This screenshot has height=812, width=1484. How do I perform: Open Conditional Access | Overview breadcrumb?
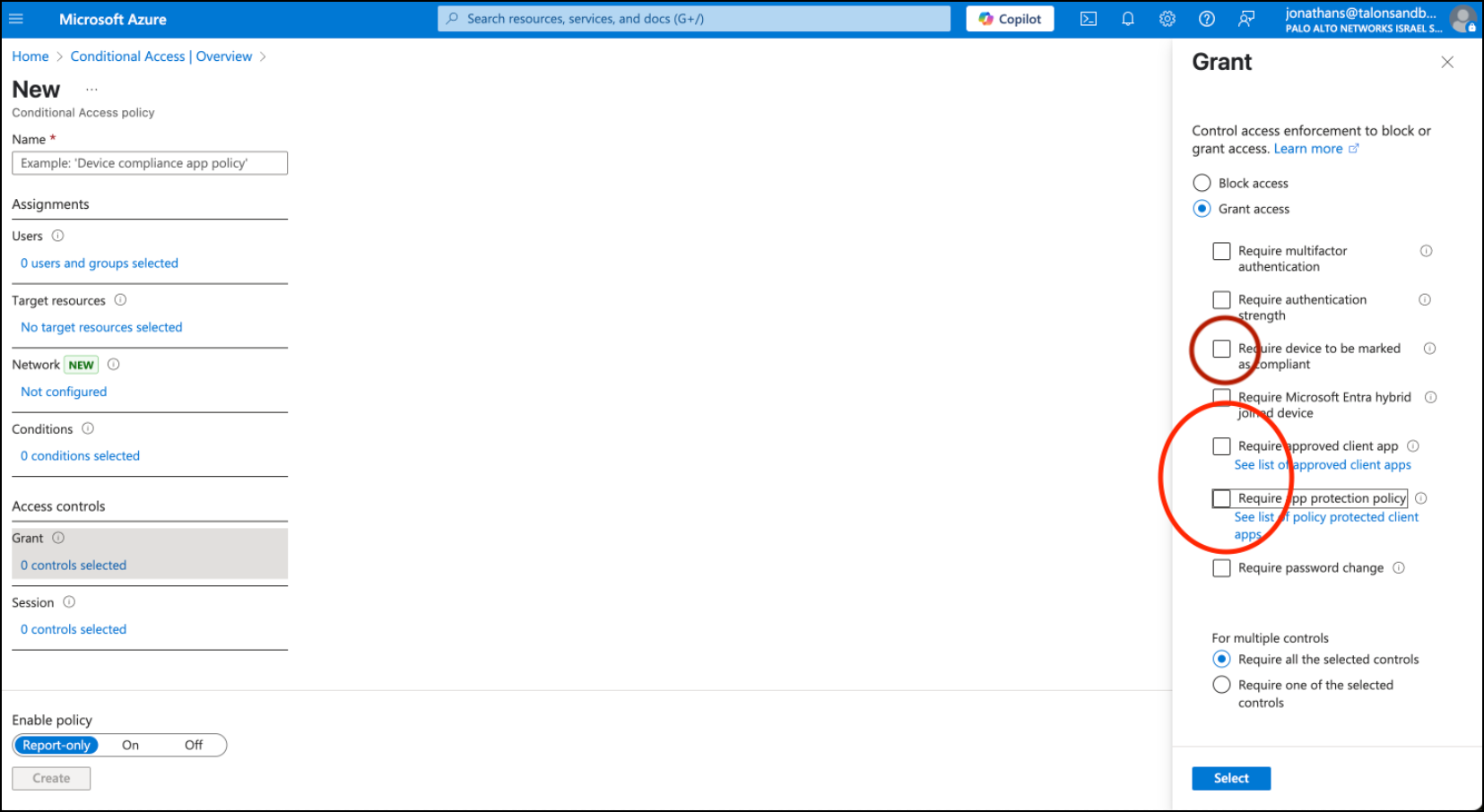pos(161,56)
